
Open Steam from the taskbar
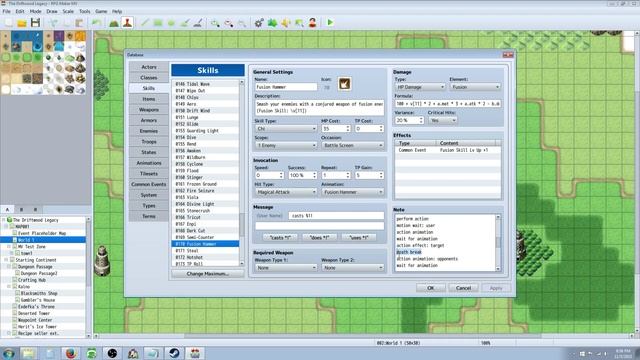(174, 353)
